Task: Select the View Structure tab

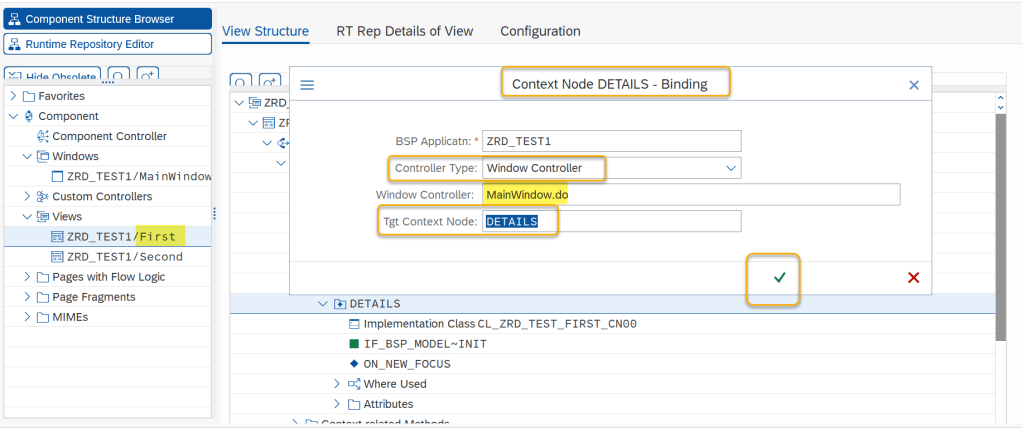Action: 265,31
